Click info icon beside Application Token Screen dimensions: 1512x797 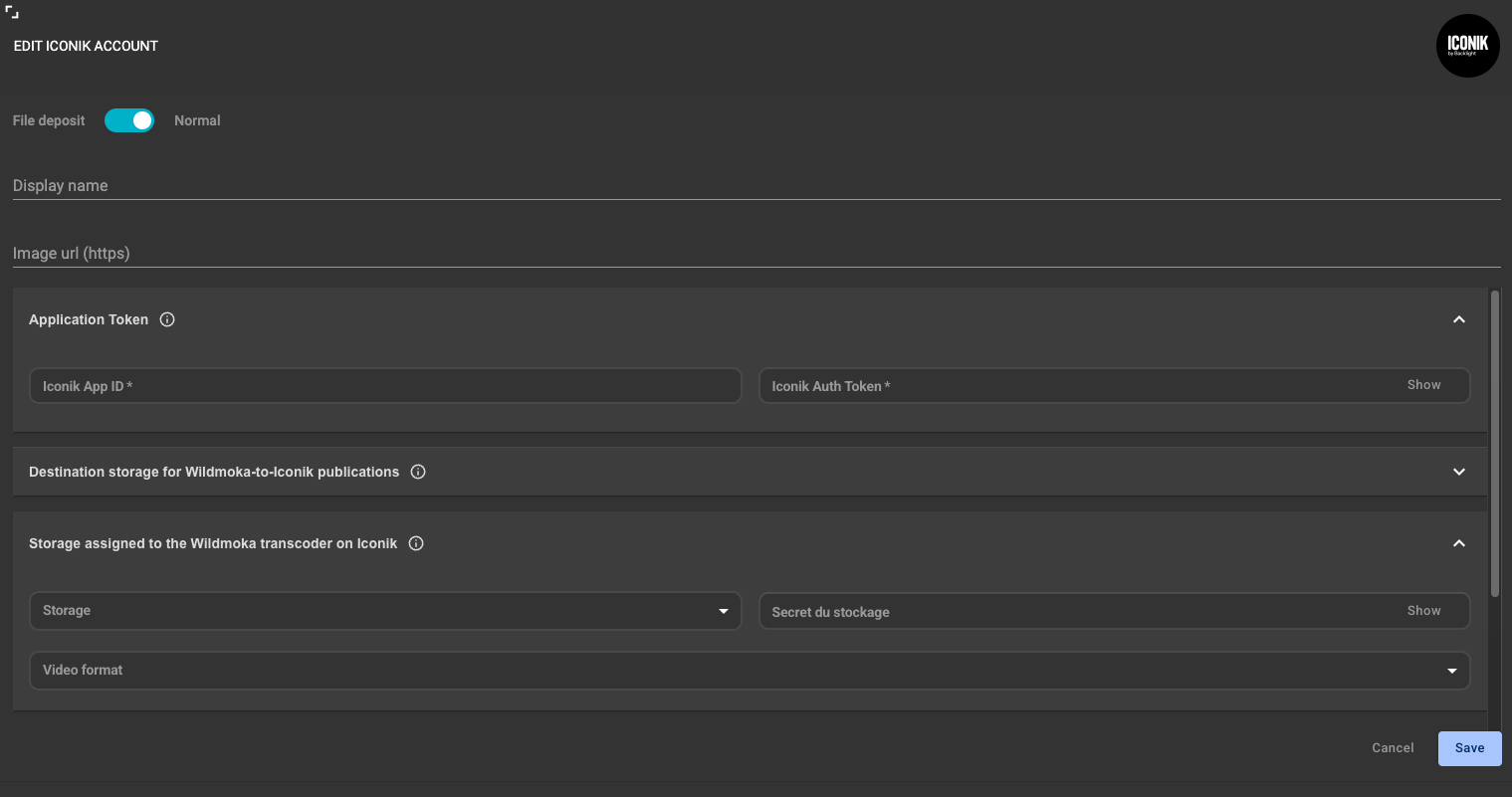pos(167,319)
